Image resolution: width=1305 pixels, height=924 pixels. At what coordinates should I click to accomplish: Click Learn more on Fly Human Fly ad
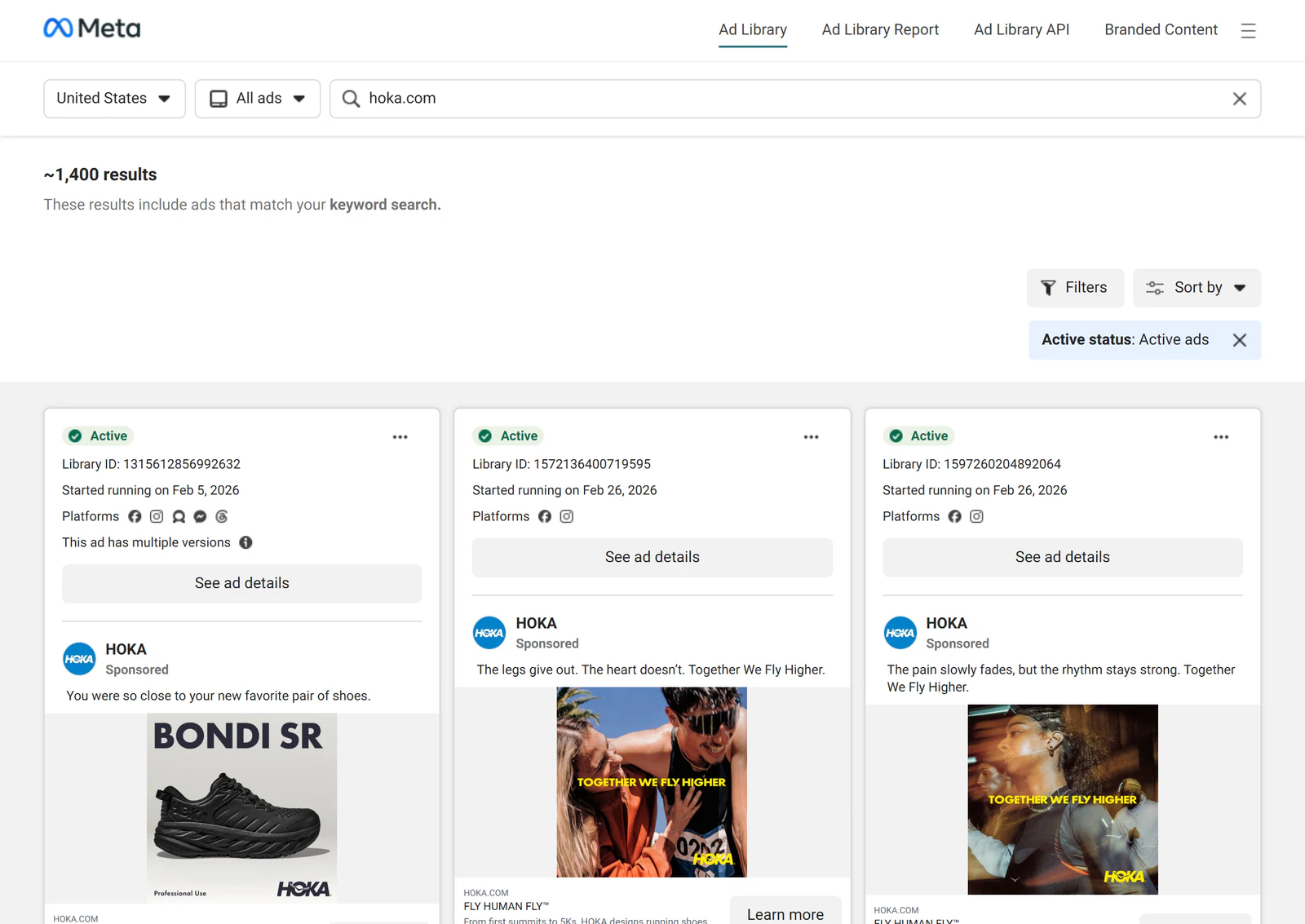pos(785,913)
